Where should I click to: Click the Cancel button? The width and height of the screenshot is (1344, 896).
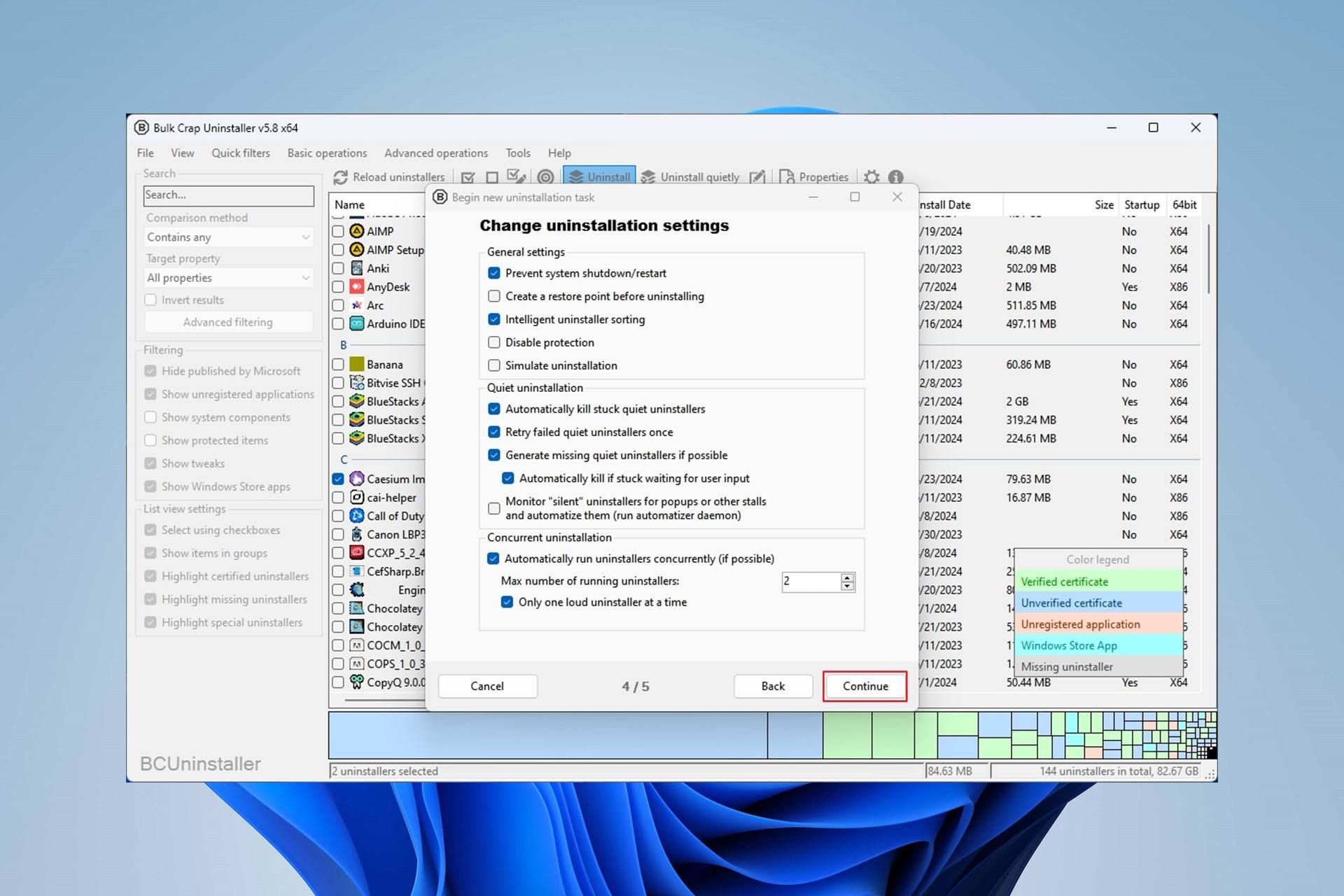click(x=487, y=686)
